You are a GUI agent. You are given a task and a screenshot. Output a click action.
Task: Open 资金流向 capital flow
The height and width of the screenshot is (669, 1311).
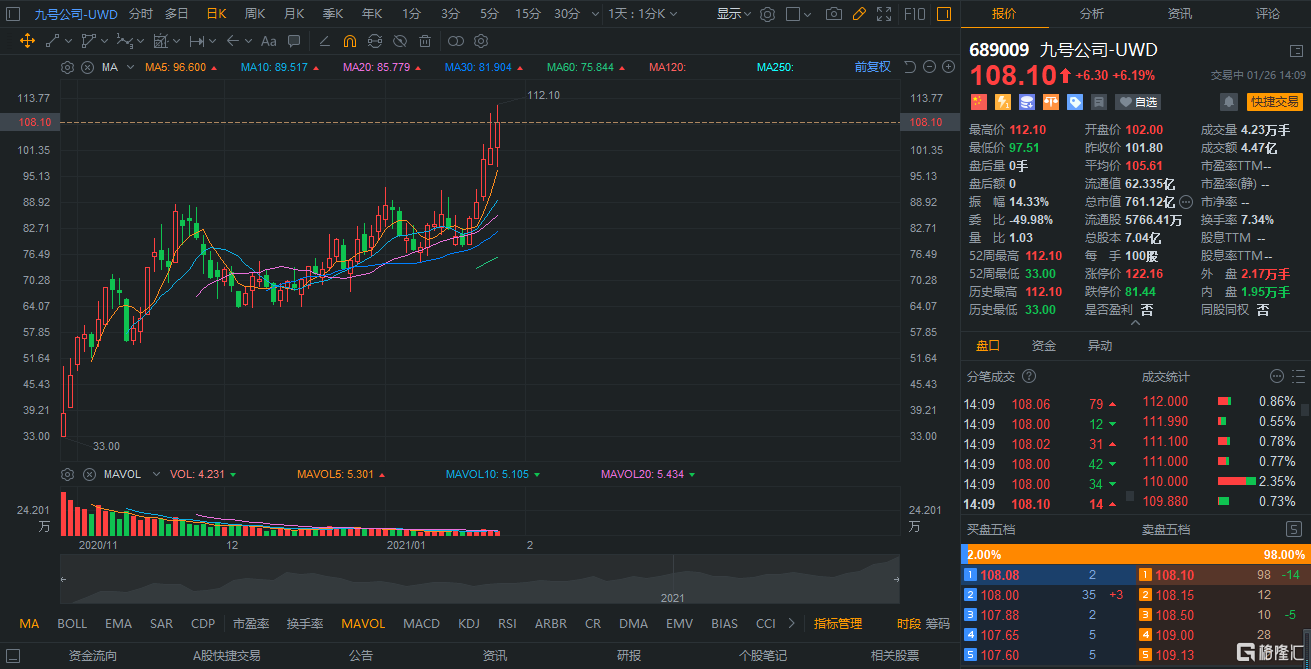93,656
